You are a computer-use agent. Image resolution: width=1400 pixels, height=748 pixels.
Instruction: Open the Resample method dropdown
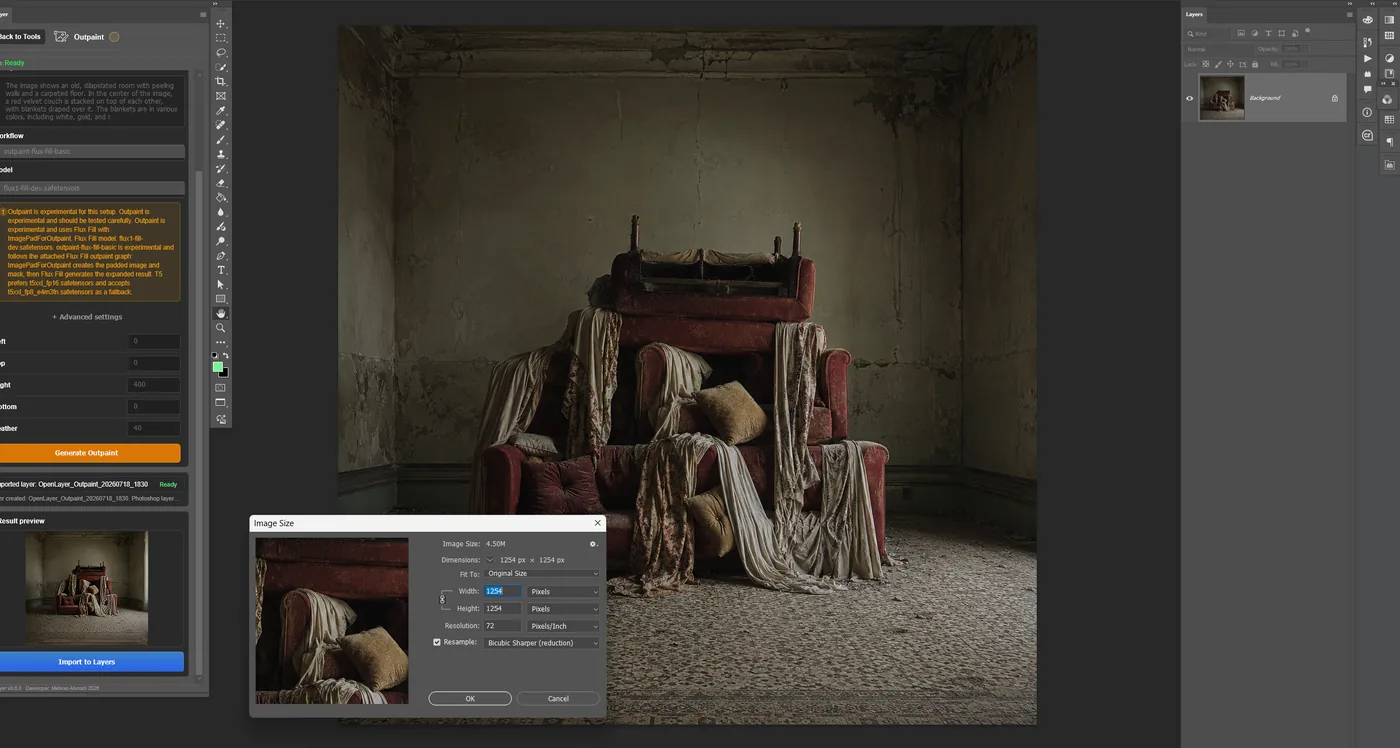click(541, 643)
